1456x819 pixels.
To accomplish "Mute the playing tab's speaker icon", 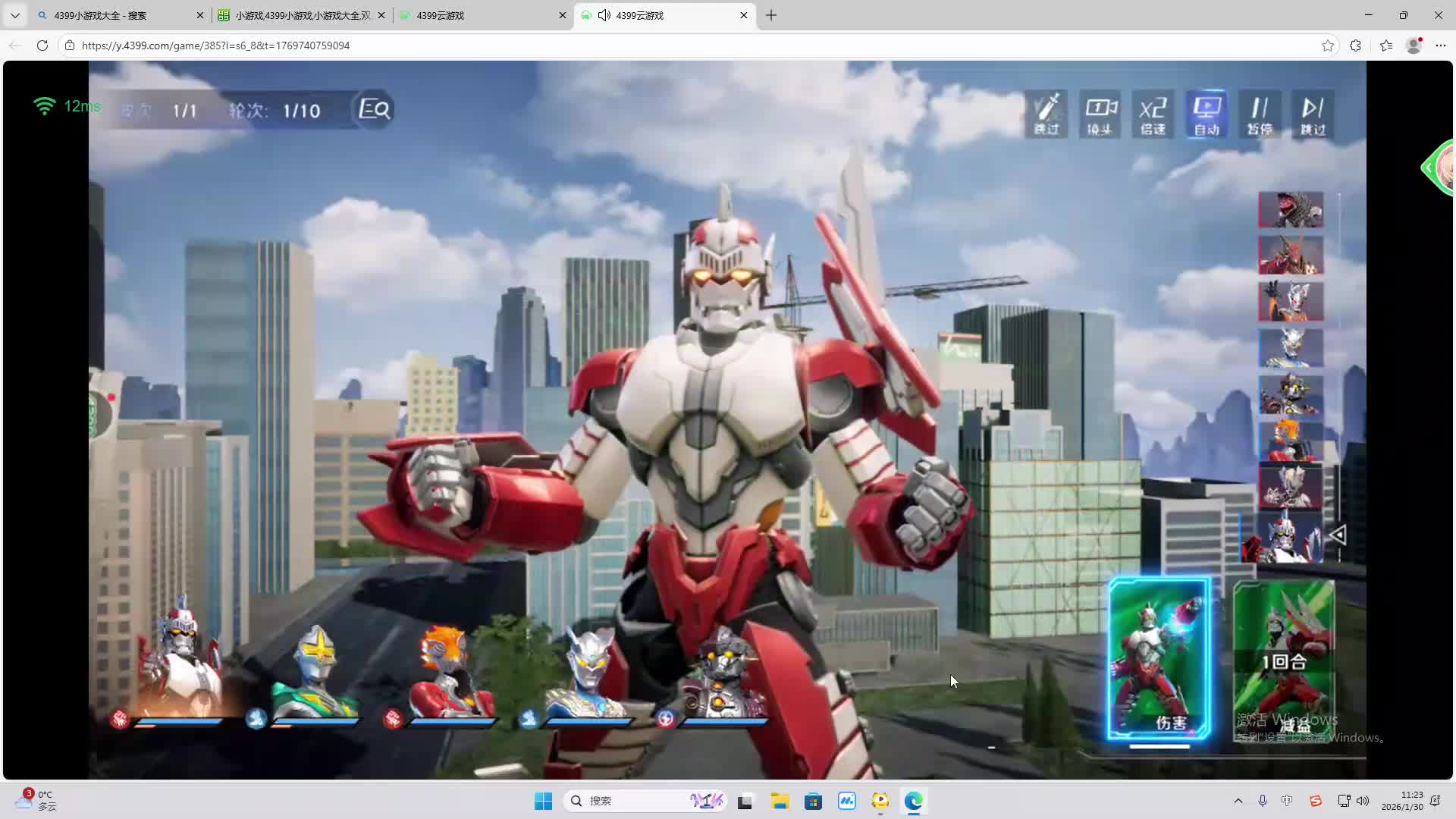I will [x=604, y=15].
